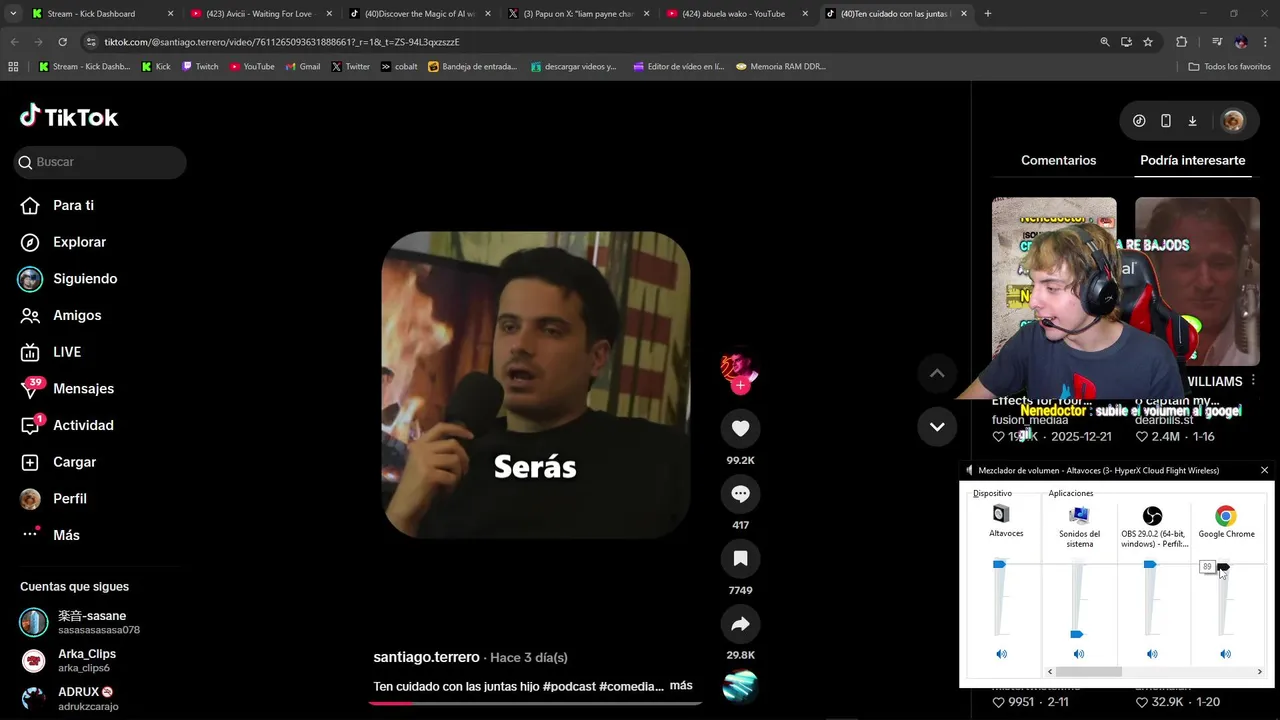The width and height of the screenshot is (1280, 720).
Task: Like the video with the heart icon
Action: [x=740, y=428]
